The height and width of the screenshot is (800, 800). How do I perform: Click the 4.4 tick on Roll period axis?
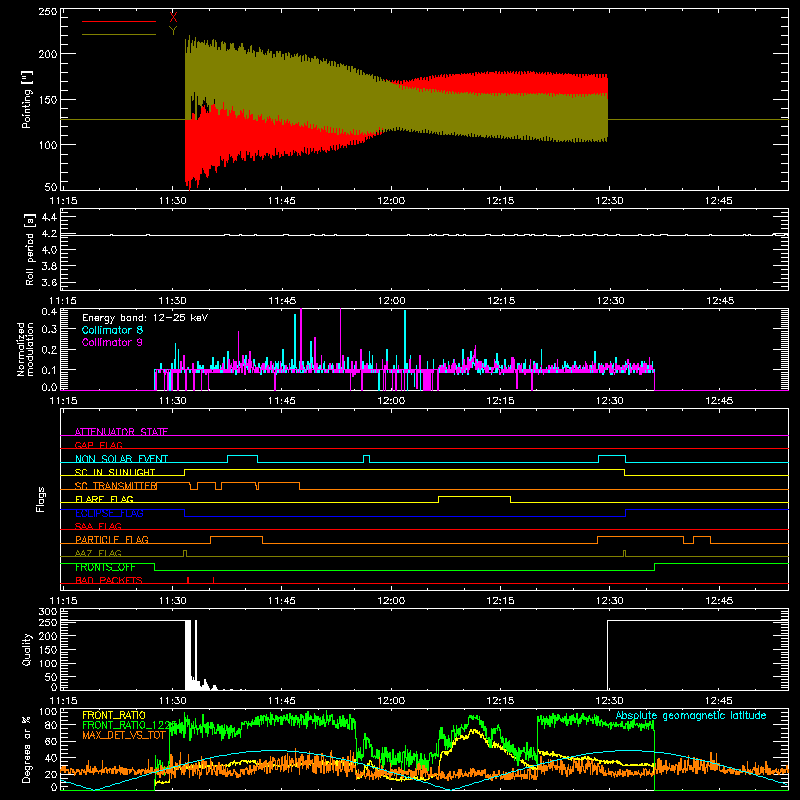click(49, 217)
